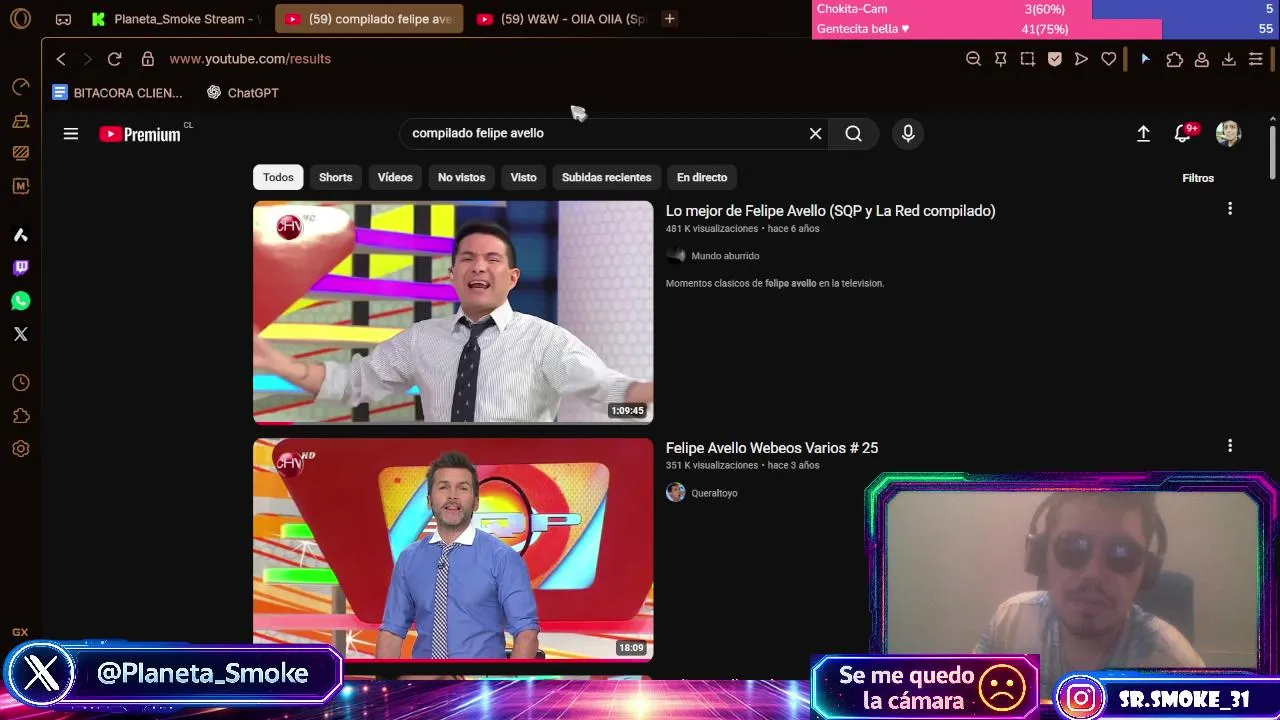Submit search with magnifier button

[x=853, y=134]
